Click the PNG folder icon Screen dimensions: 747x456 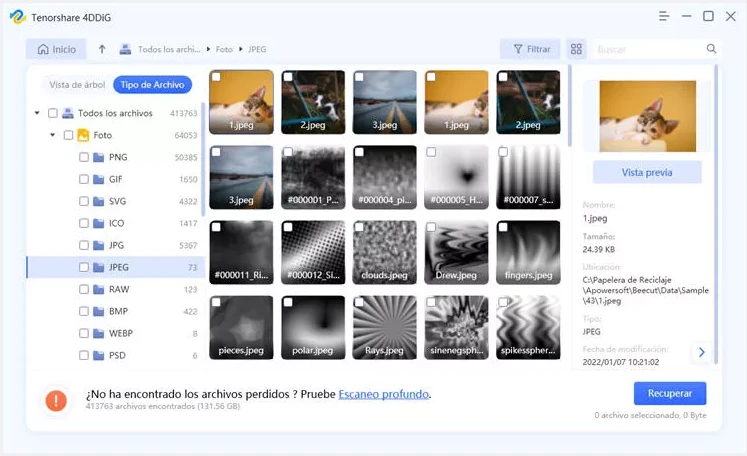point(99,157)
